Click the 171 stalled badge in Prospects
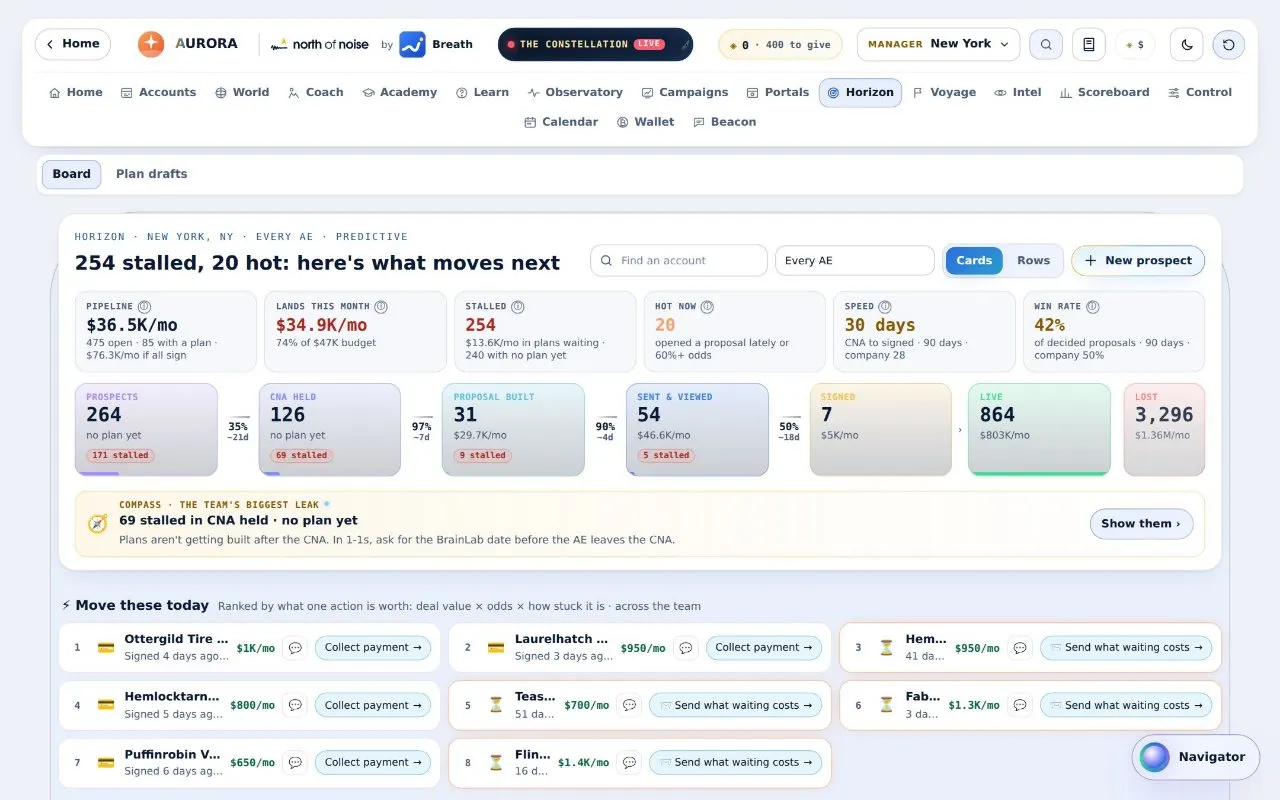 pyautogui.click(x=120, y=455)
